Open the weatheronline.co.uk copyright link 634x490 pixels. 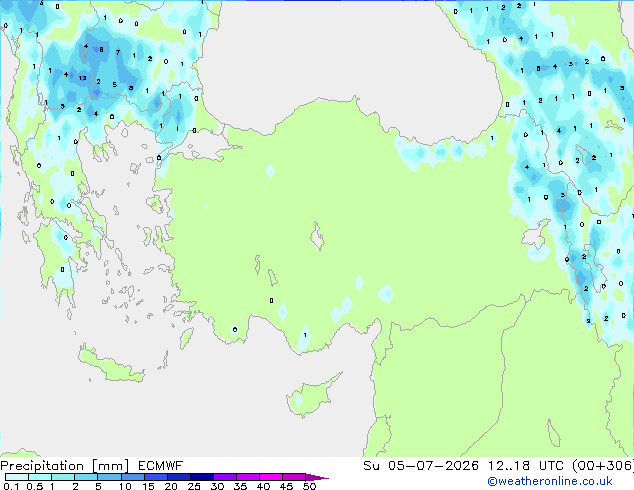point(550,481)
